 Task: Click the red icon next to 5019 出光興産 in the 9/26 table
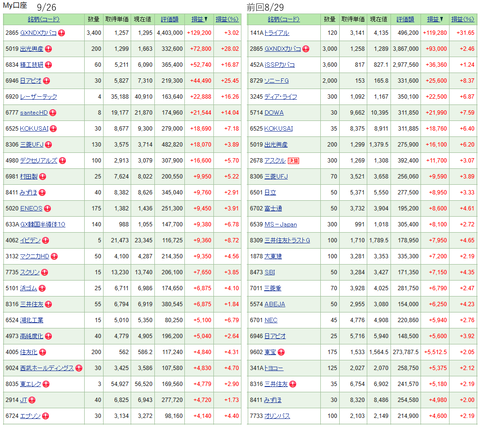coord(48,49)
